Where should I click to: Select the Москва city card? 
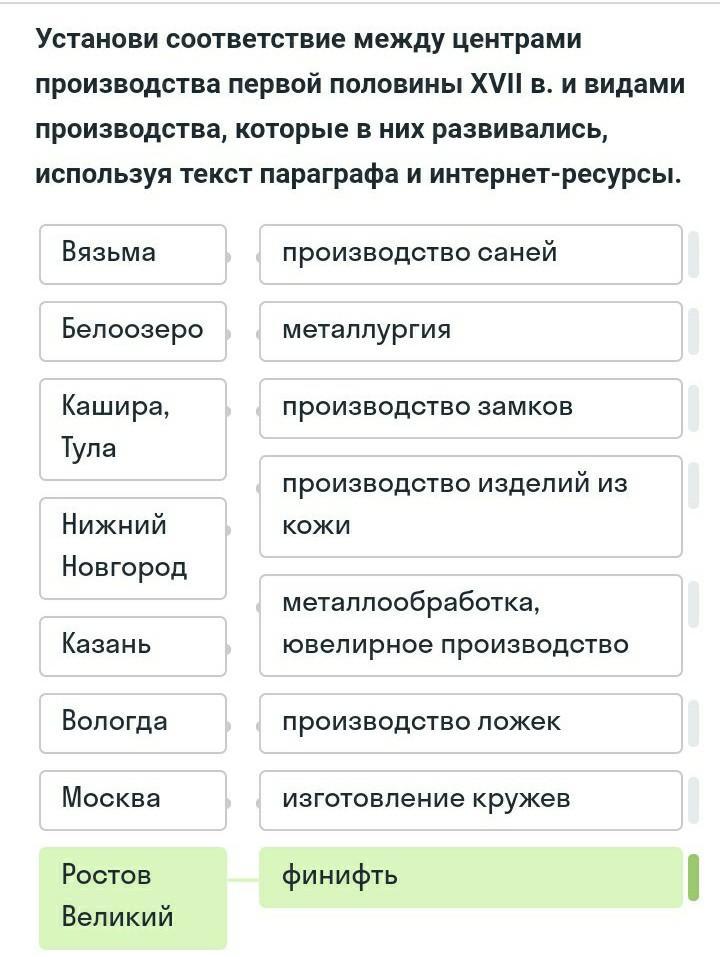pos(133,800)
